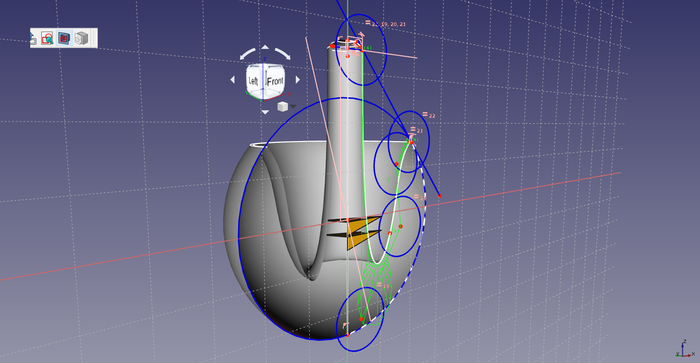
Task: Click the partially visible Leave Sketch icon
Action: [33, 38]
